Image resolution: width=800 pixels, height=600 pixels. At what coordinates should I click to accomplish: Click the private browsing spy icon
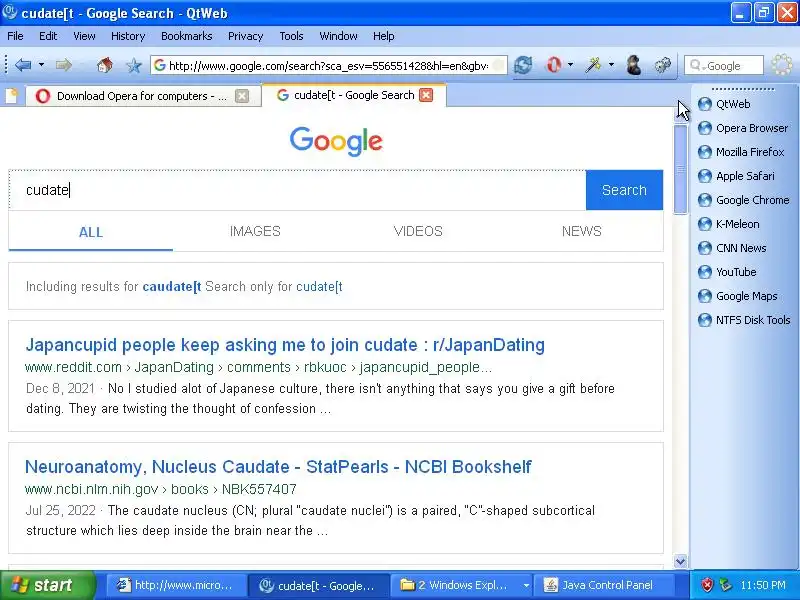coord(634,65)
